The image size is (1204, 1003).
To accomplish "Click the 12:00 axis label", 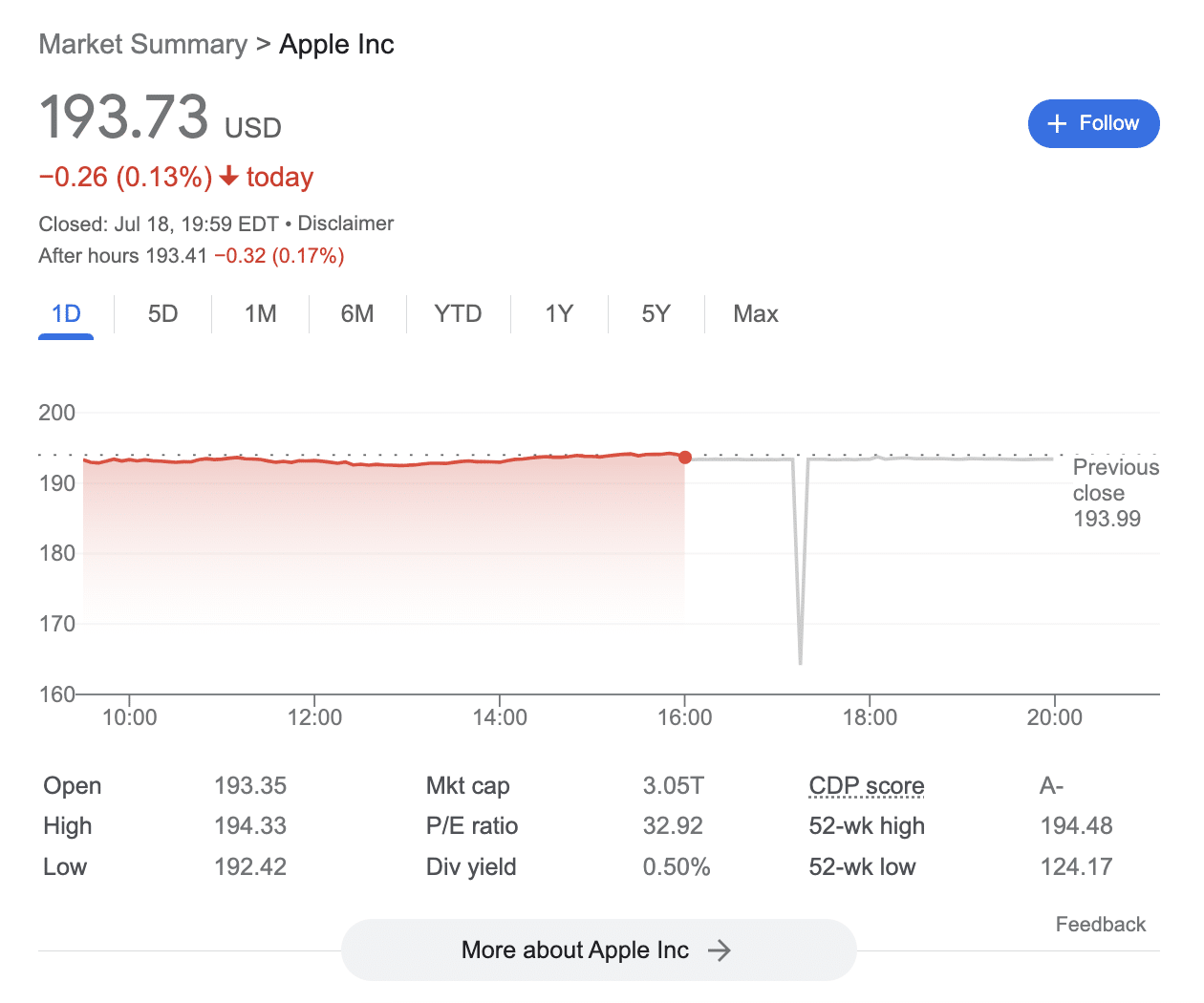I will pyautogui.click(x=314, y=717).
